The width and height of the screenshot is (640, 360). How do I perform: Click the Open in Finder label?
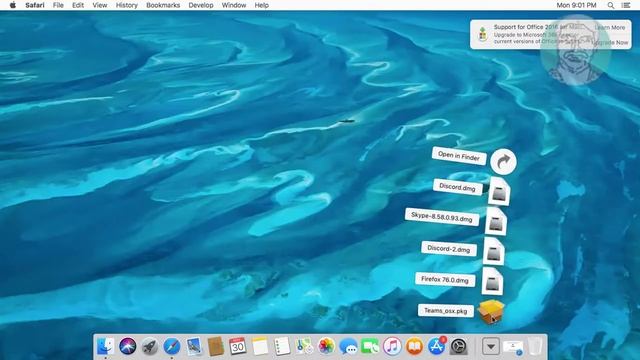pyautogui.click(x=459, y=156)
